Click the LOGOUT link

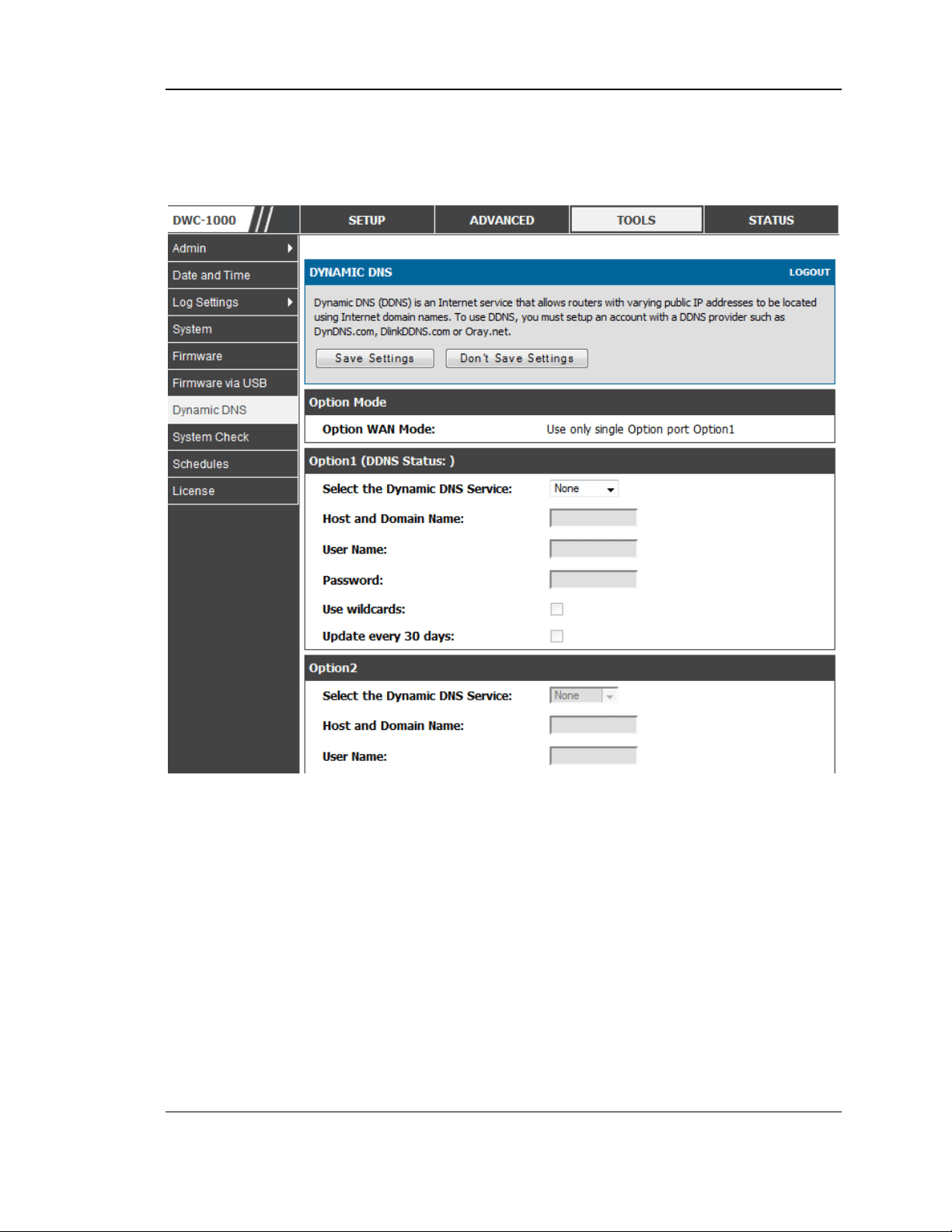pyautogui.click(x=809, y=272)
